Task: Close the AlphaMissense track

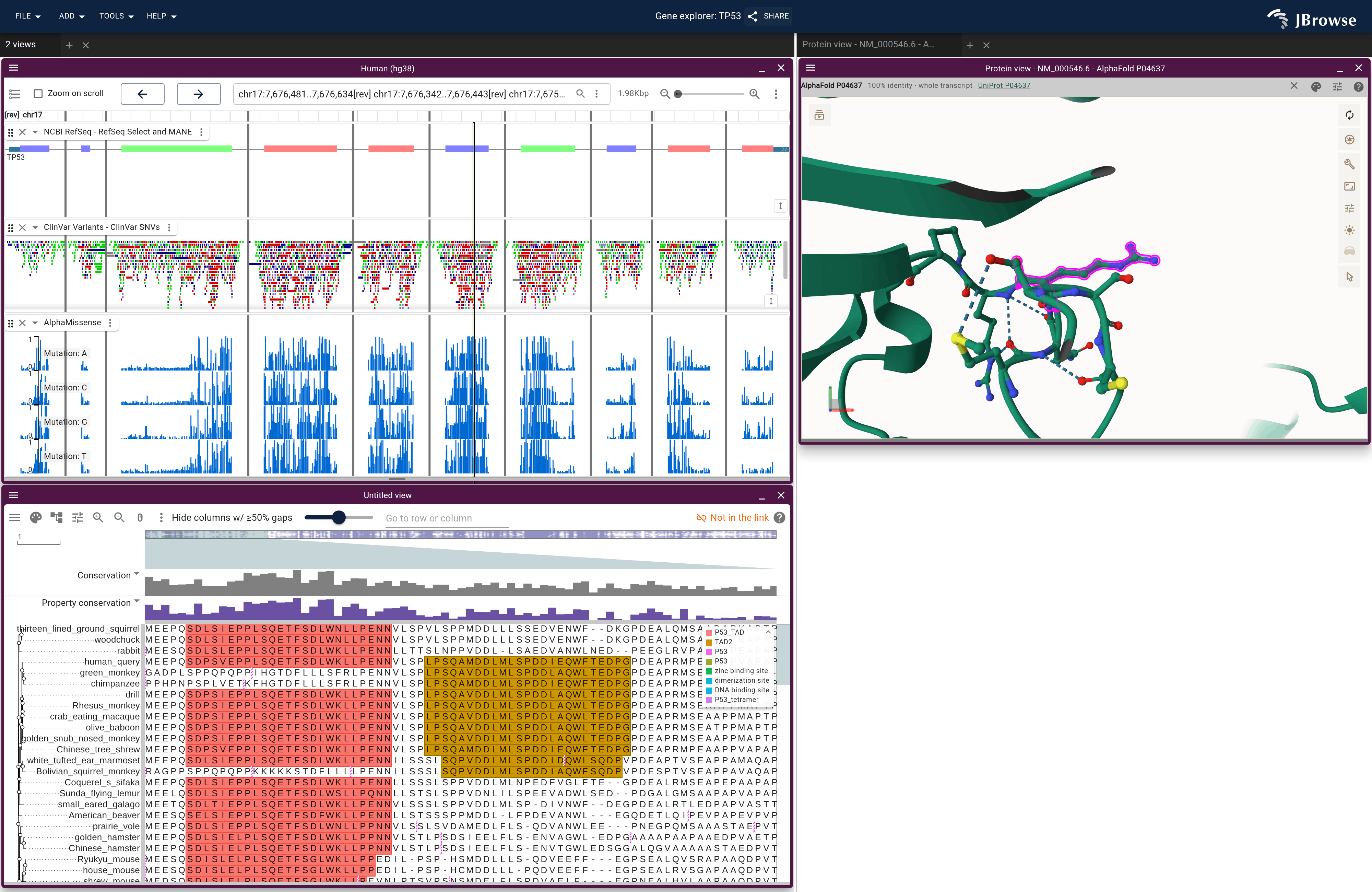Action: click(23, 323)
